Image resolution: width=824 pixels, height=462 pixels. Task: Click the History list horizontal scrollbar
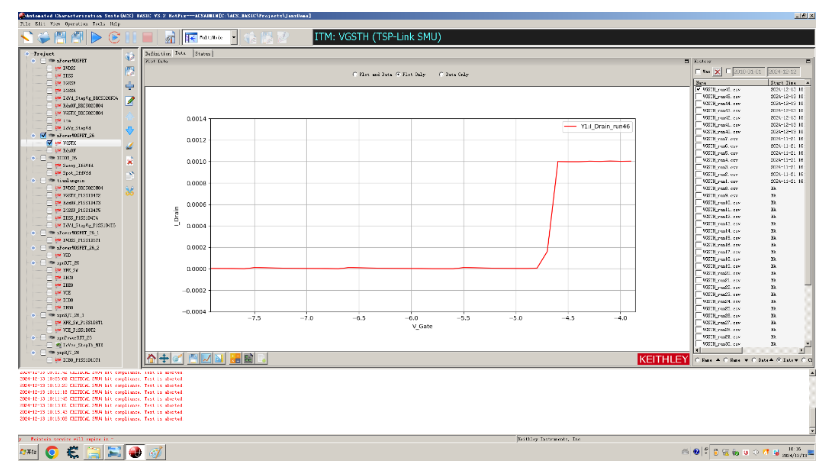[750, 350]
